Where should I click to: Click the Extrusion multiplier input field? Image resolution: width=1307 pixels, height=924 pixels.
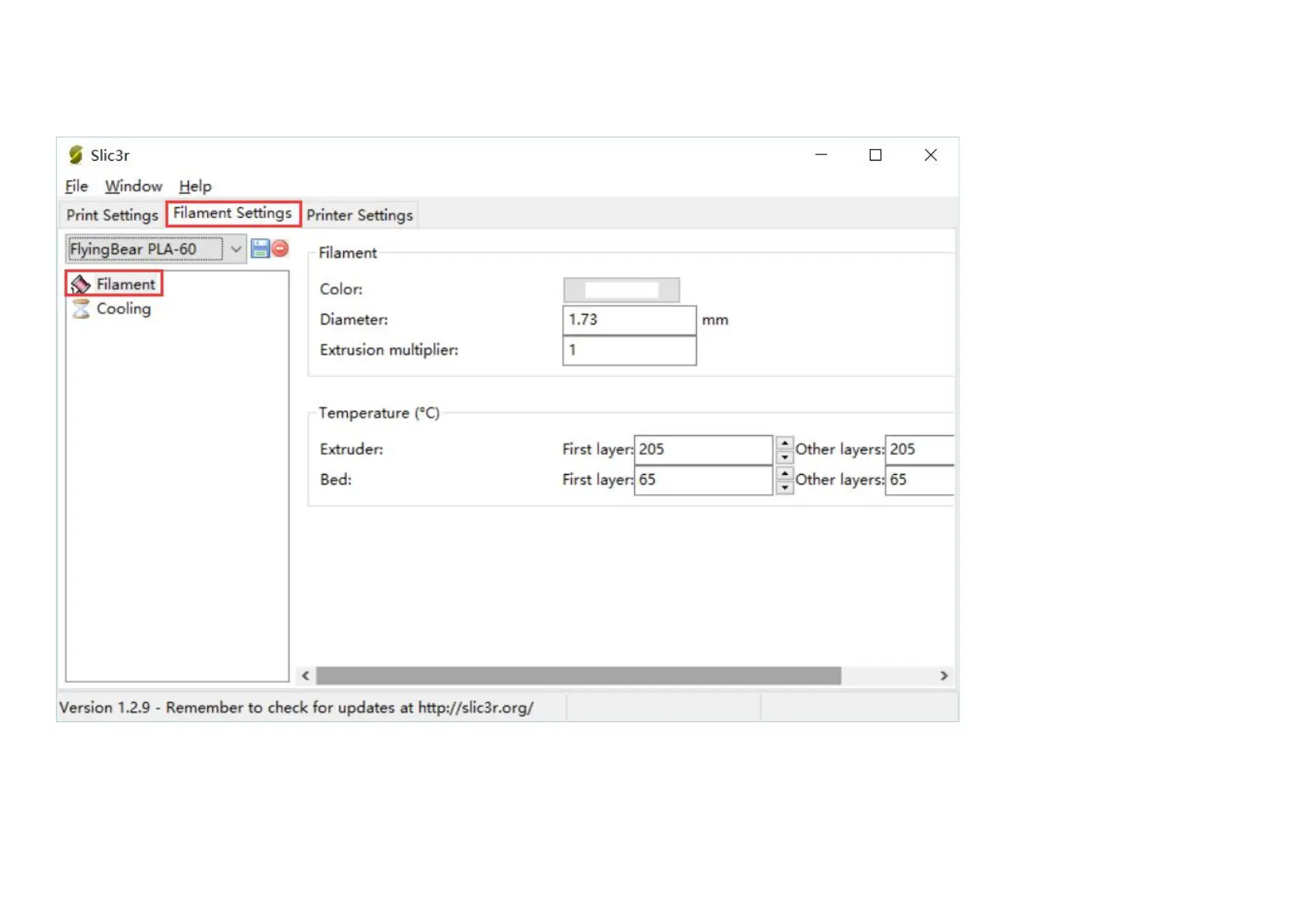(629, 350)
